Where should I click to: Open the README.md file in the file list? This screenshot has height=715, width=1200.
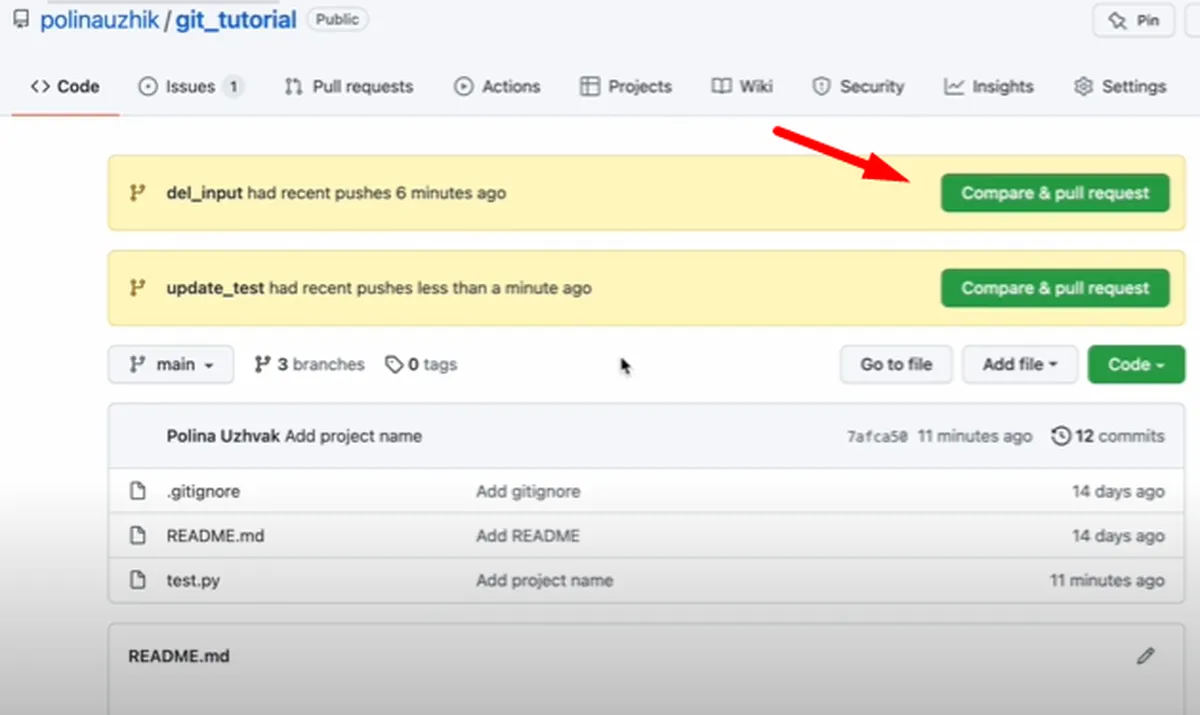click(x=215, y=536)
